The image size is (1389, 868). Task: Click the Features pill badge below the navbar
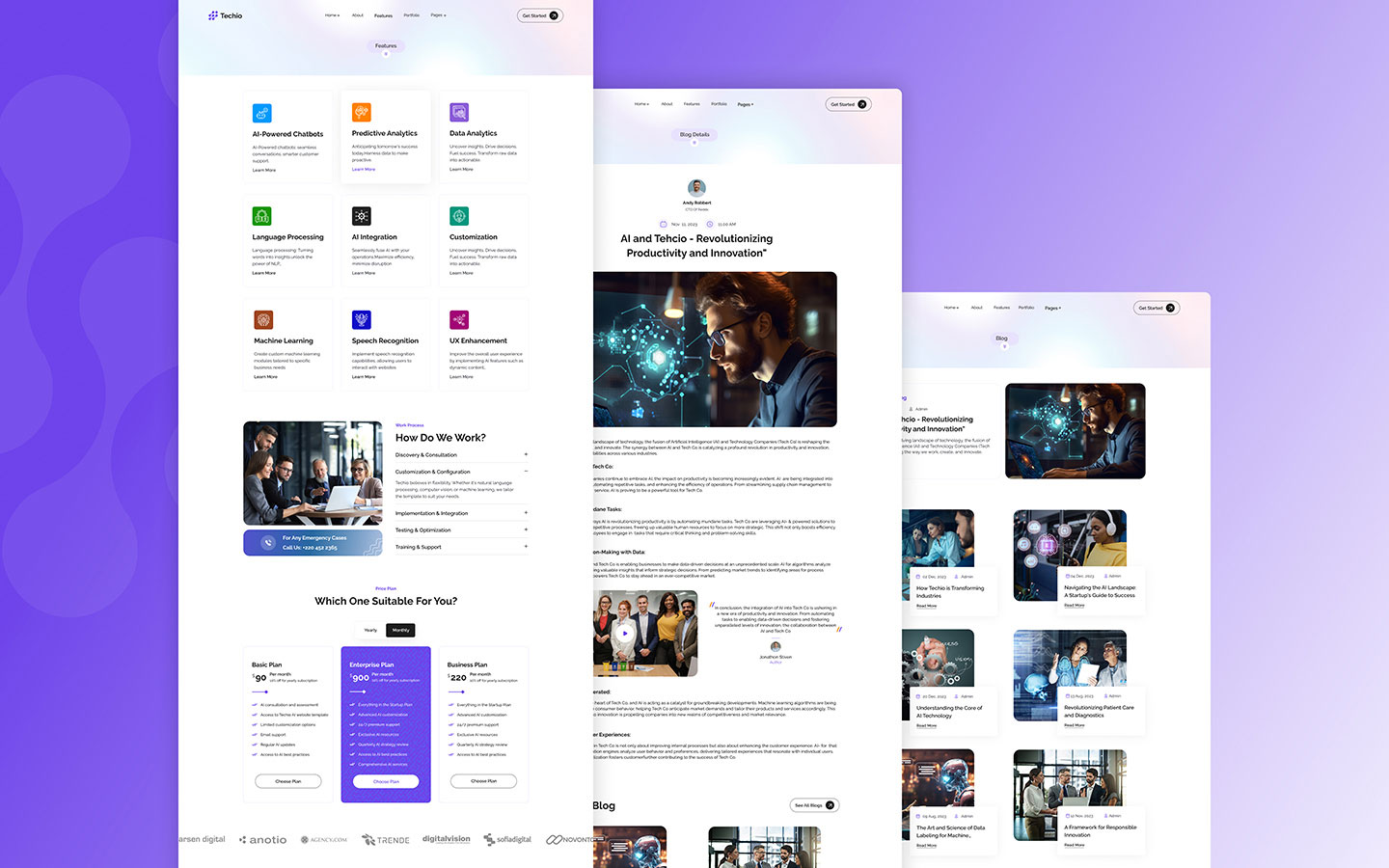(385, 45)
